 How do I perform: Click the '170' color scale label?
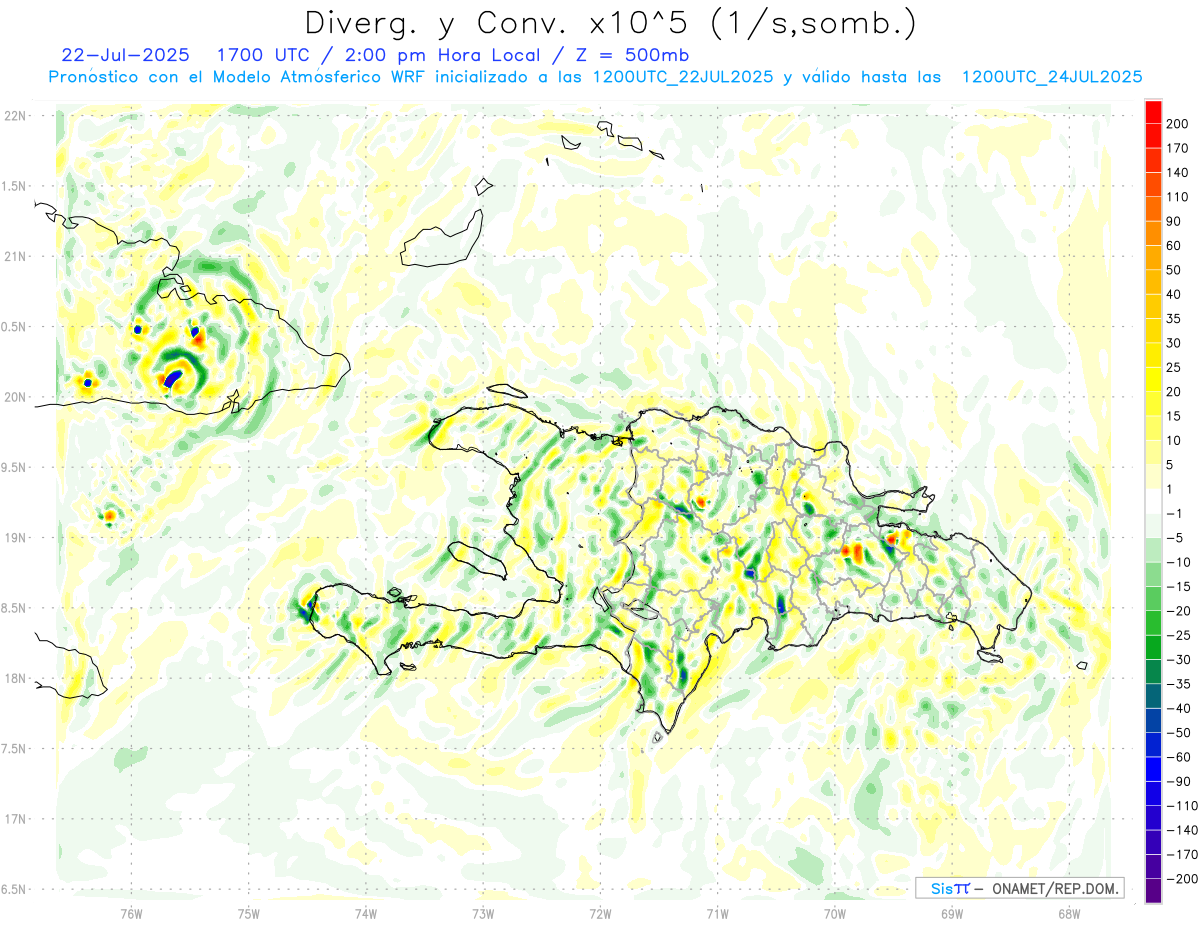tap(1178, 148)
